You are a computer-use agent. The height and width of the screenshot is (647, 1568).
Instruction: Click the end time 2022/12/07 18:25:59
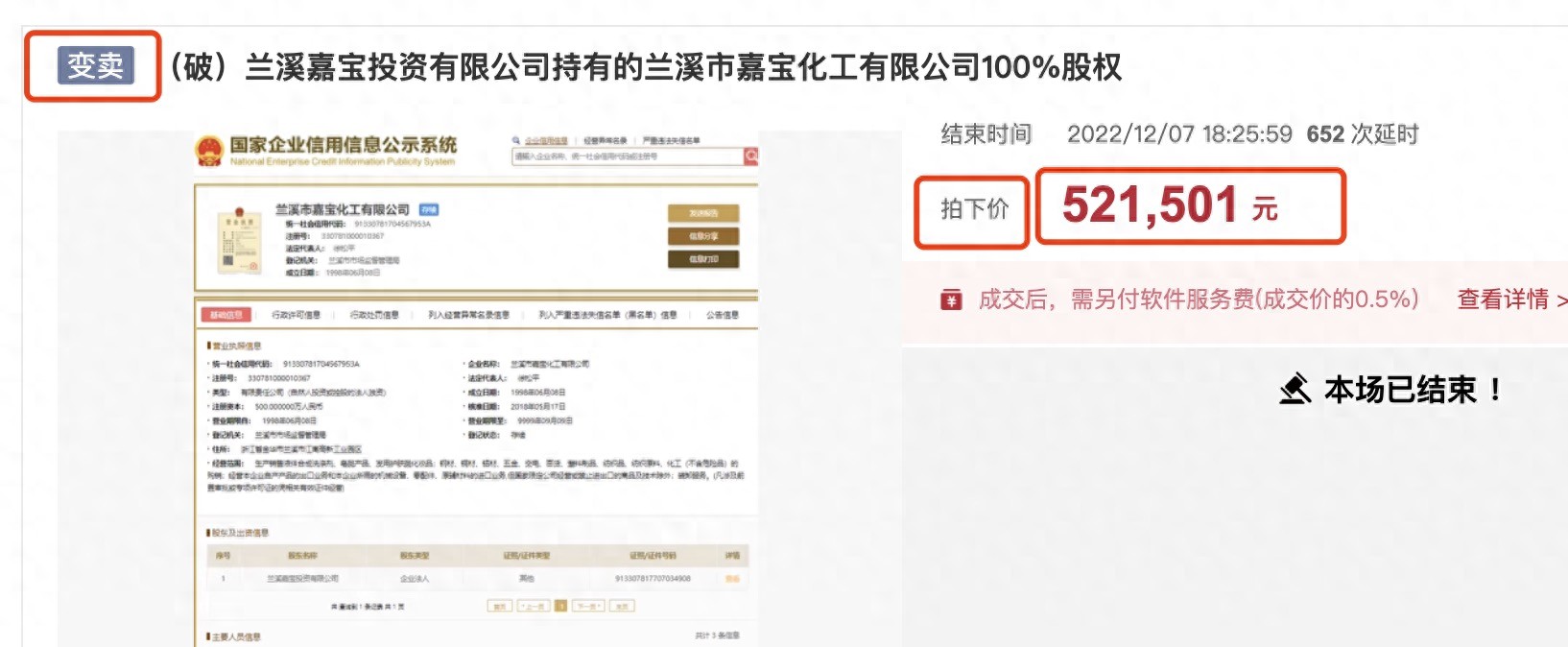point(1179,134)
